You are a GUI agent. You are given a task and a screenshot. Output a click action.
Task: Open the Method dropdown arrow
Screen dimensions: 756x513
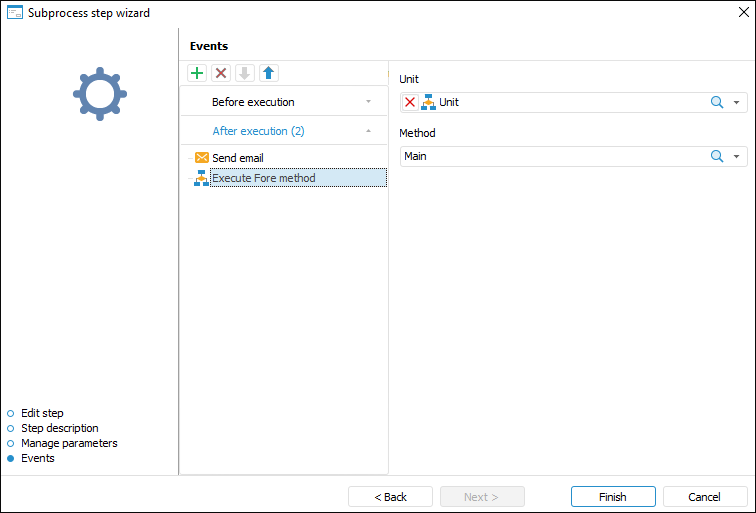pyautogui.click(x=737, y=156)
